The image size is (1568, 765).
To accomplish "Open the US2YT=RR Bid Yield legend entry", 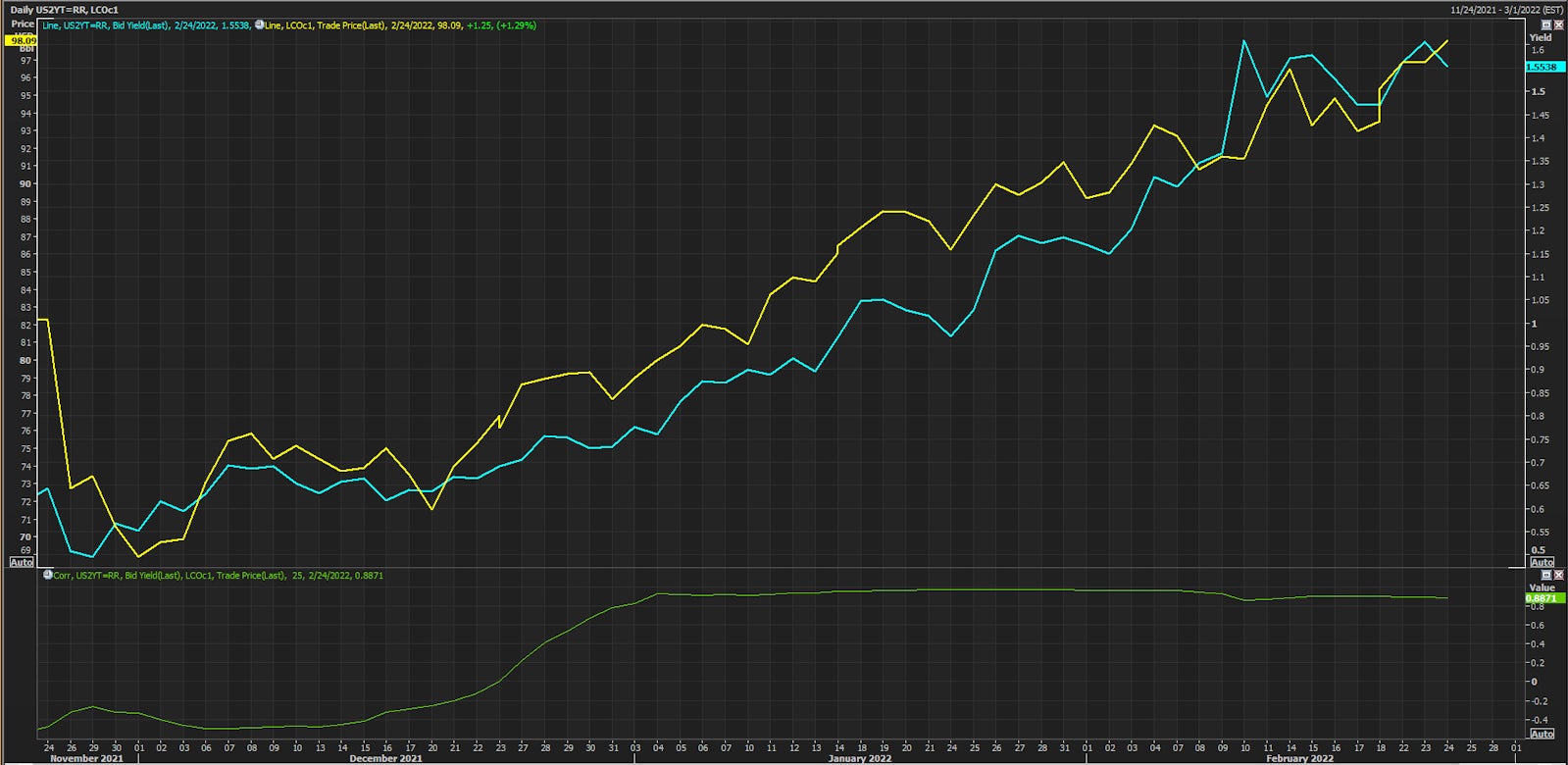I will (146, 25).
